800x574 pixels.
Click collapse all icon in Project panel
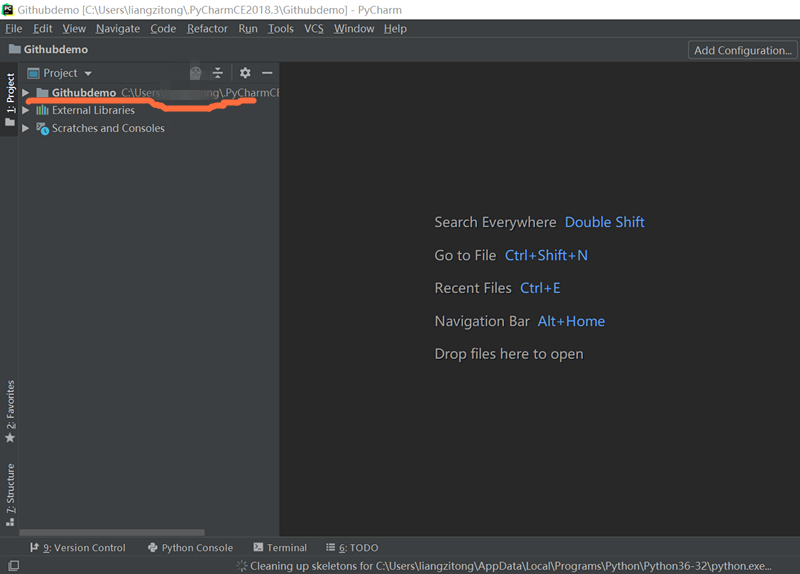[218, 73]
